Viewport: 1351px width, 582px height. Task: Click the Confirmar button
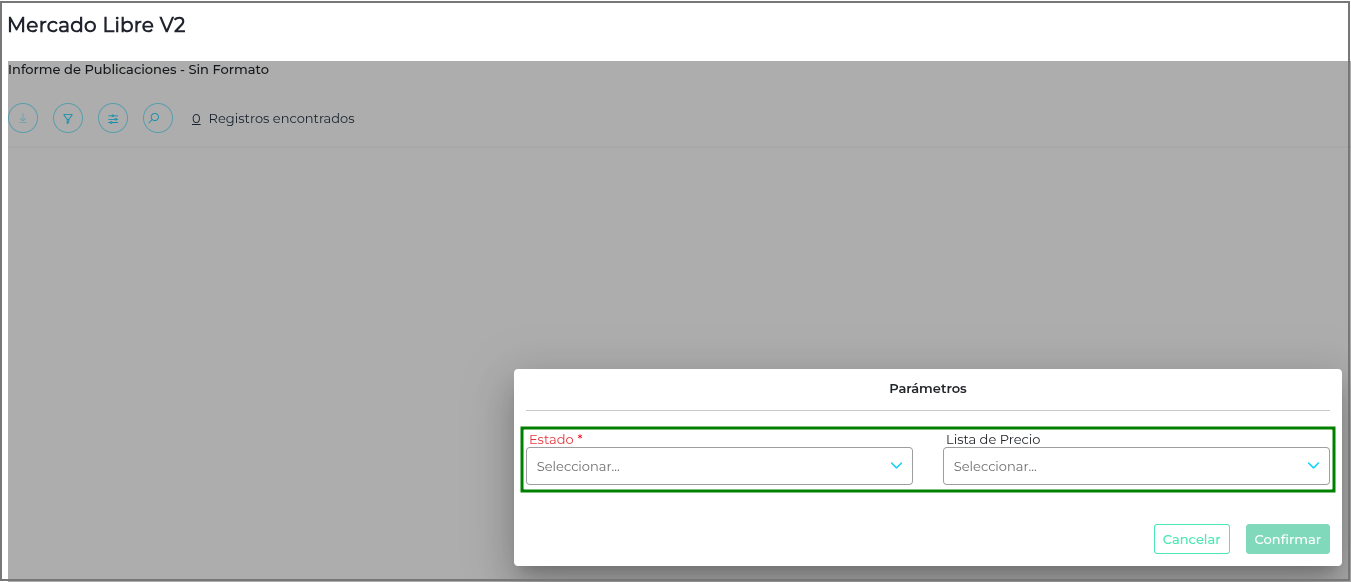tap(1288, 539)
